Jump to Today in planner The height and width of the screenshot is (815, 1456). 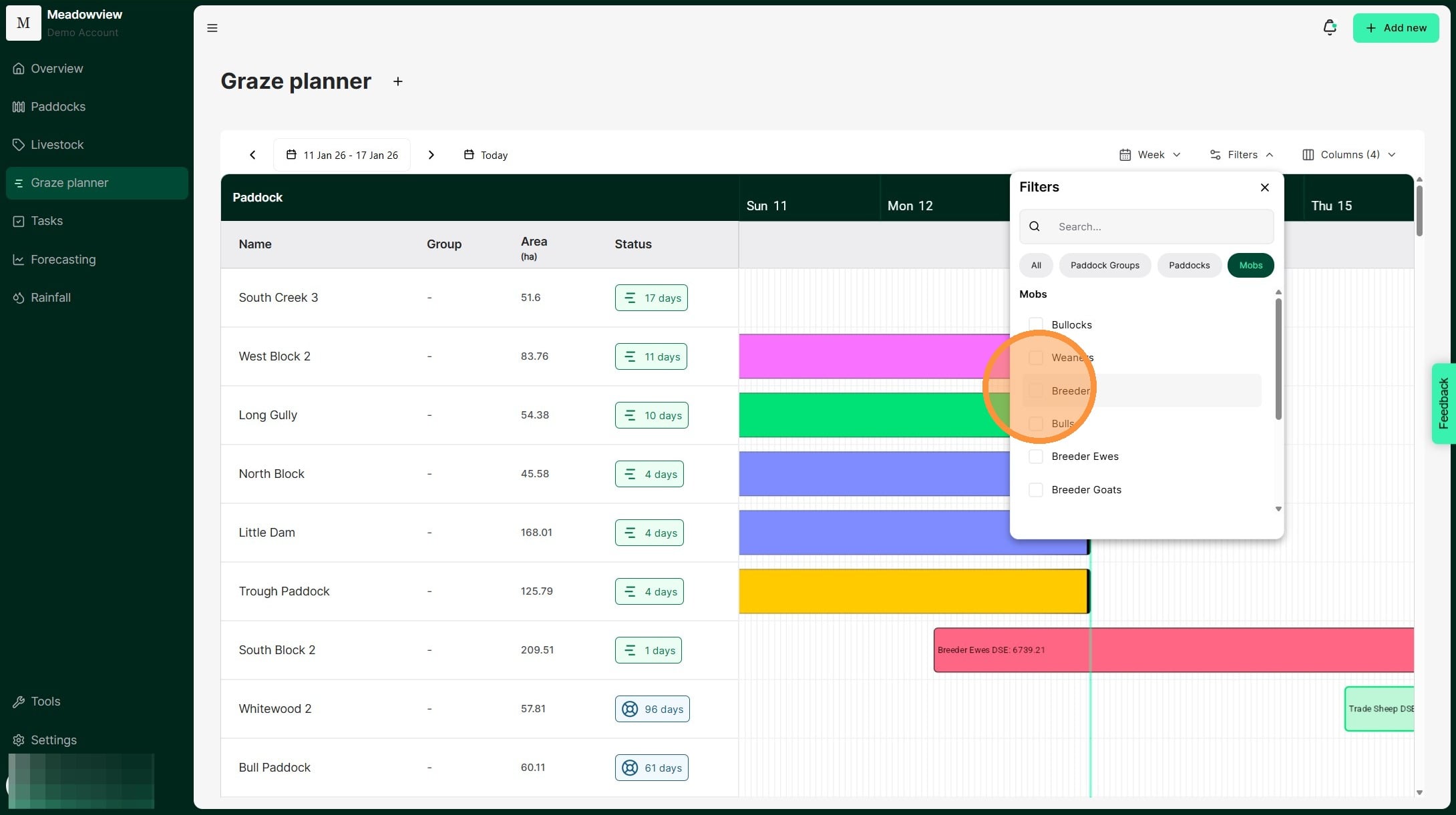point(486,155)
